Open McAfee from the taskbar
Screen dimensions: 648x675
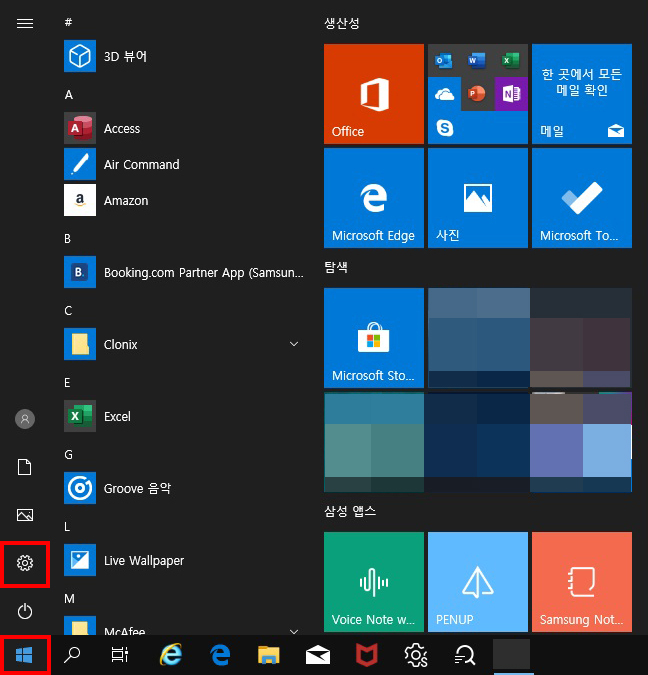coord(366,655)
